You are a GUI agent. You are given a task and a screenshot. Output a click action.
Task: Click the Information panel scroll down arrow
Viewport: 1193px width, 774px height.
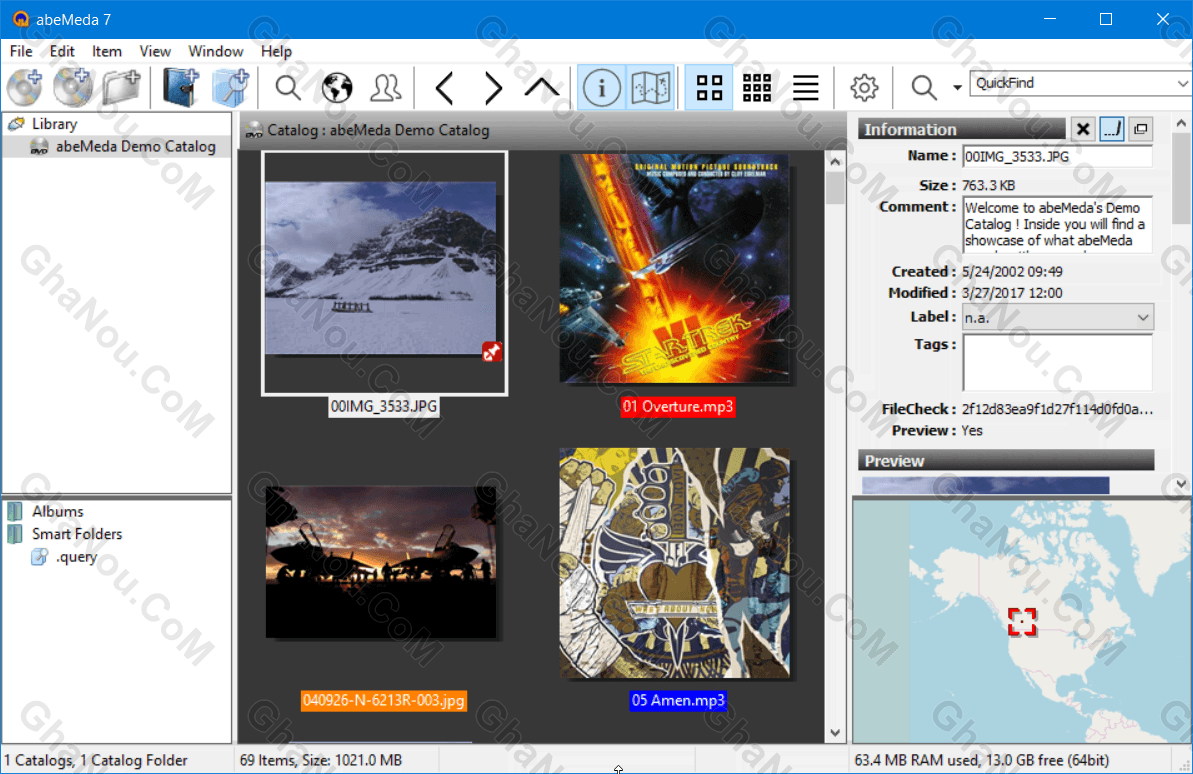tap(1181, 483)
